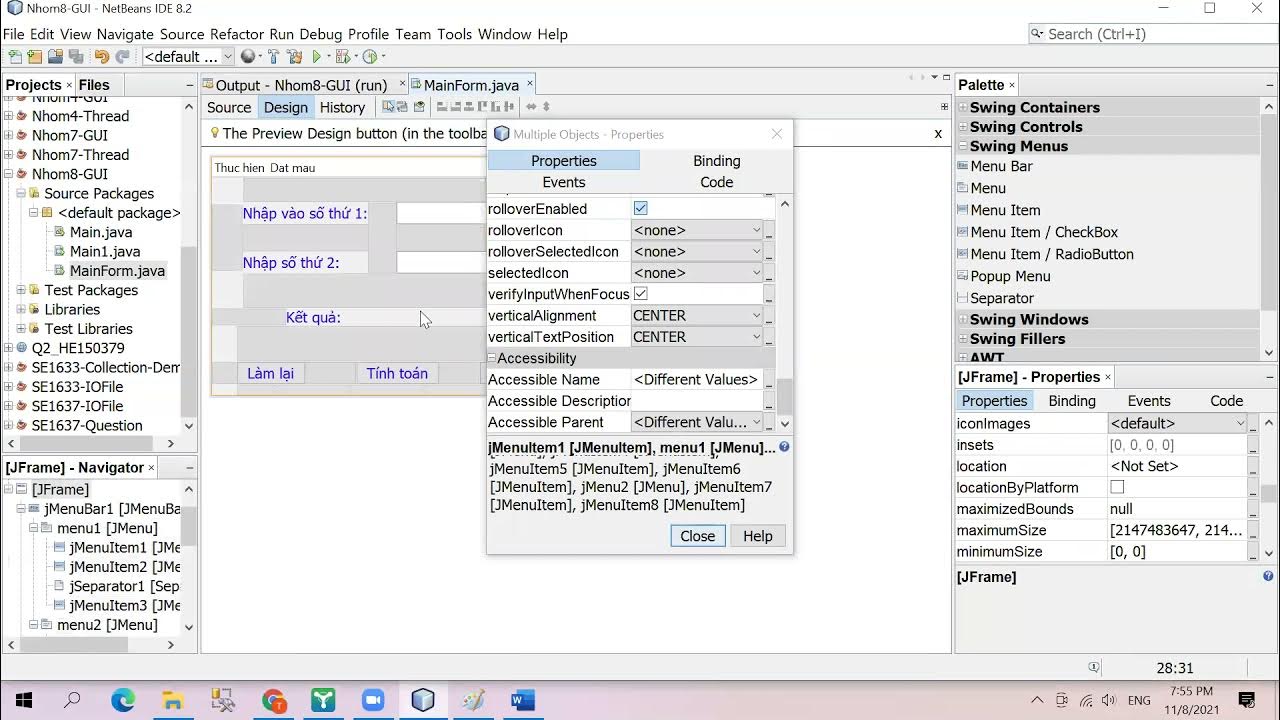
Task: Open File Explorer from the taskbar
Action: [173, 700]
